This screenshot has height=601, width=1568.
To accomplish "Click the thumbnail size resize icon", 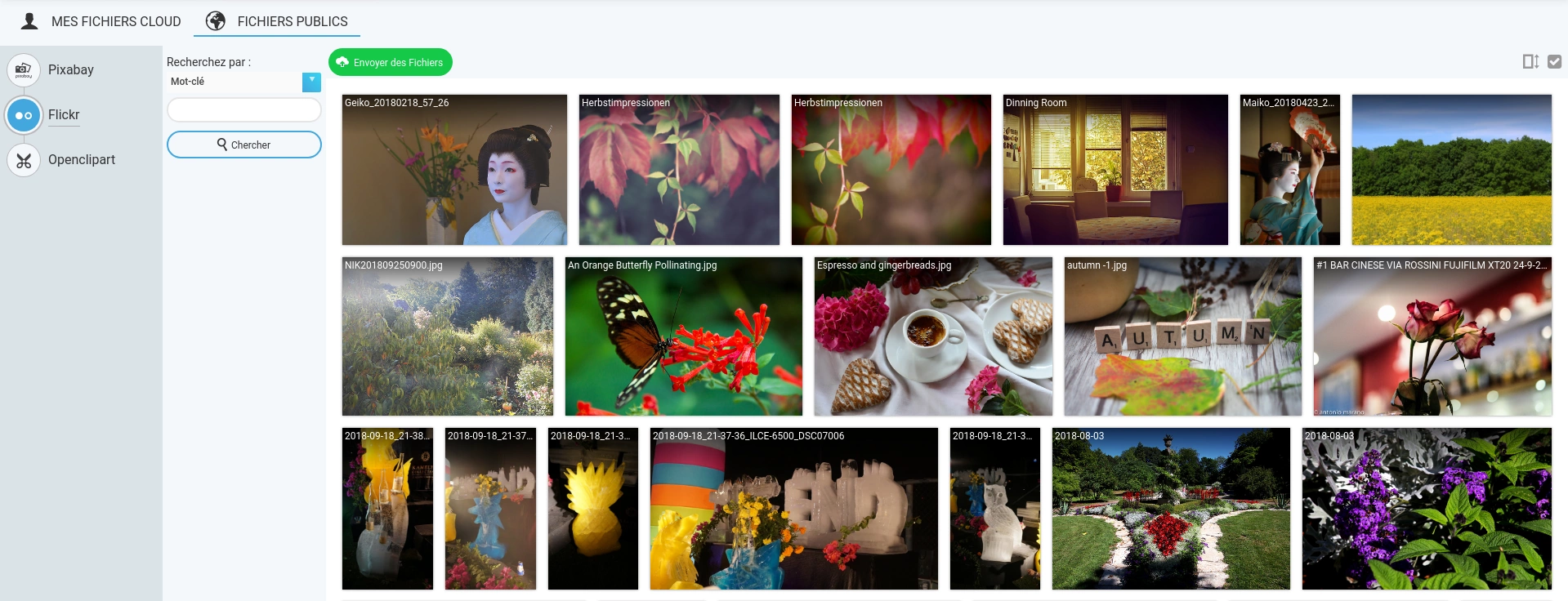I will click(1530, 61).
